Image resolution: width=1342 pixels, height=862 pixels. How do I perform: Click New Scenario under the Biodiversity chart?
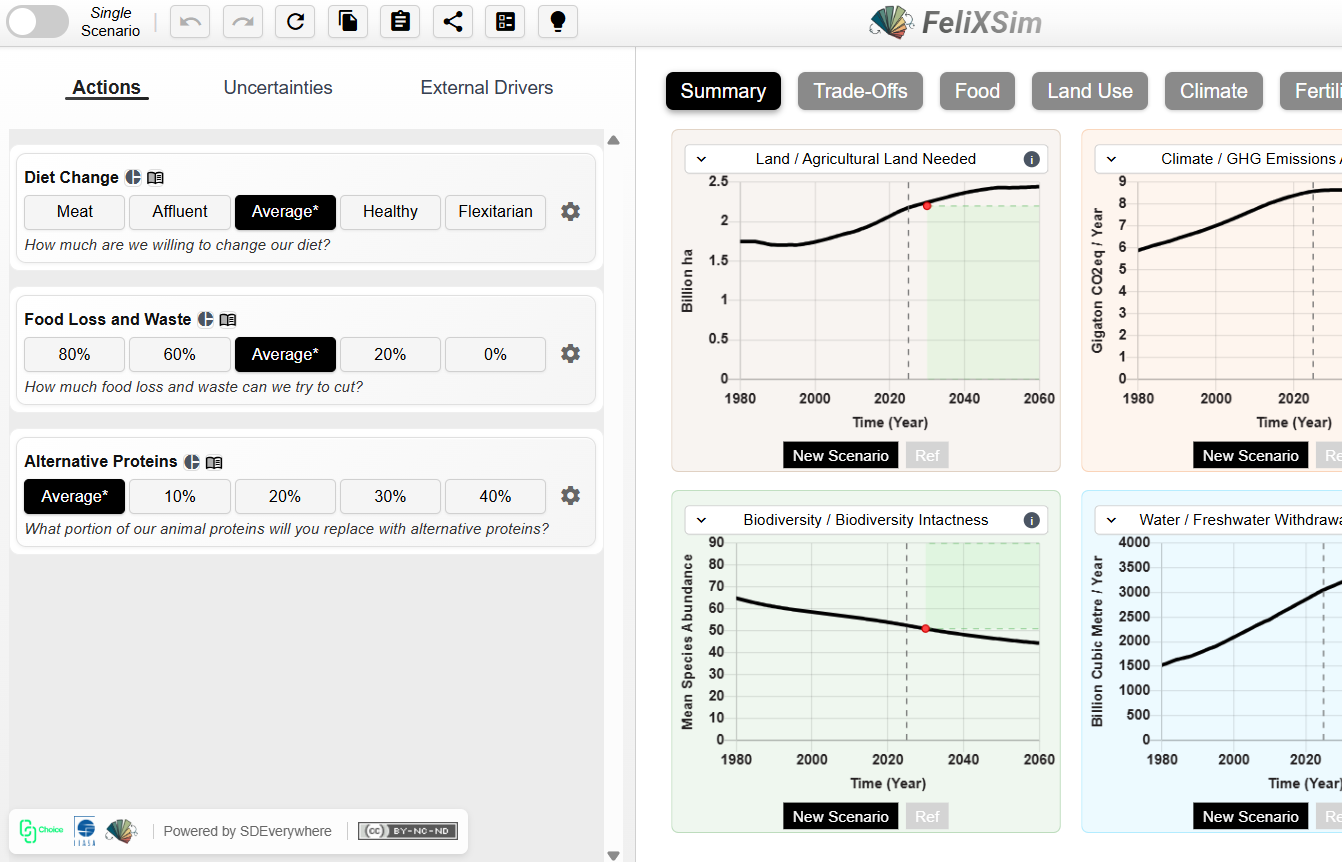(841, 817)
